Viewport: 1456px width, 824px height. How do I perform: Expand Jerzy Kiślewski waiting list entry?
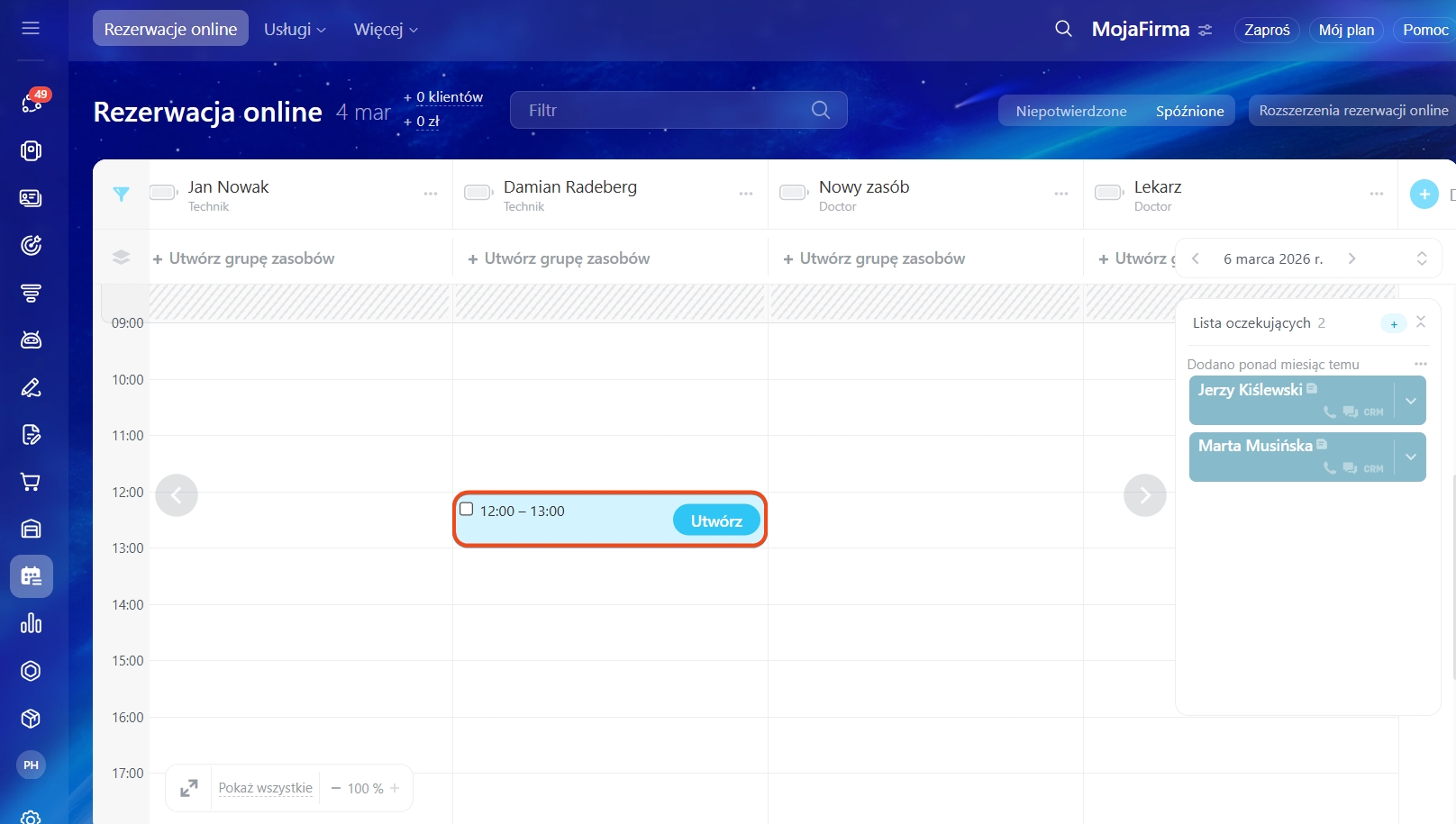point(1410,401)
